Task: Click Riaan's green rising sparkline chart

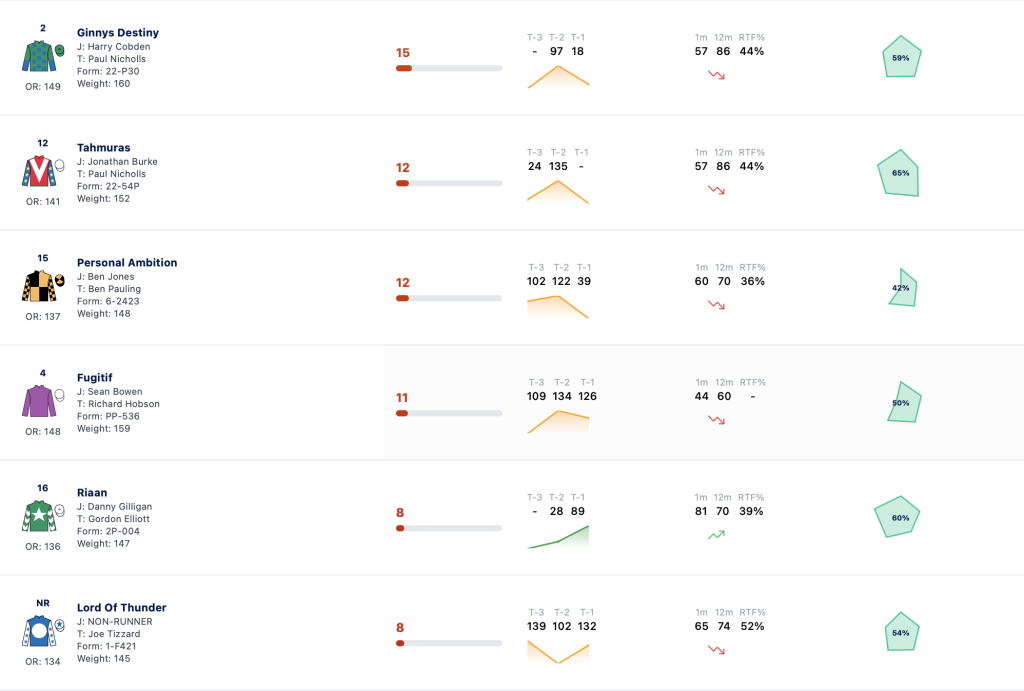Action: (x=558, y=537)
